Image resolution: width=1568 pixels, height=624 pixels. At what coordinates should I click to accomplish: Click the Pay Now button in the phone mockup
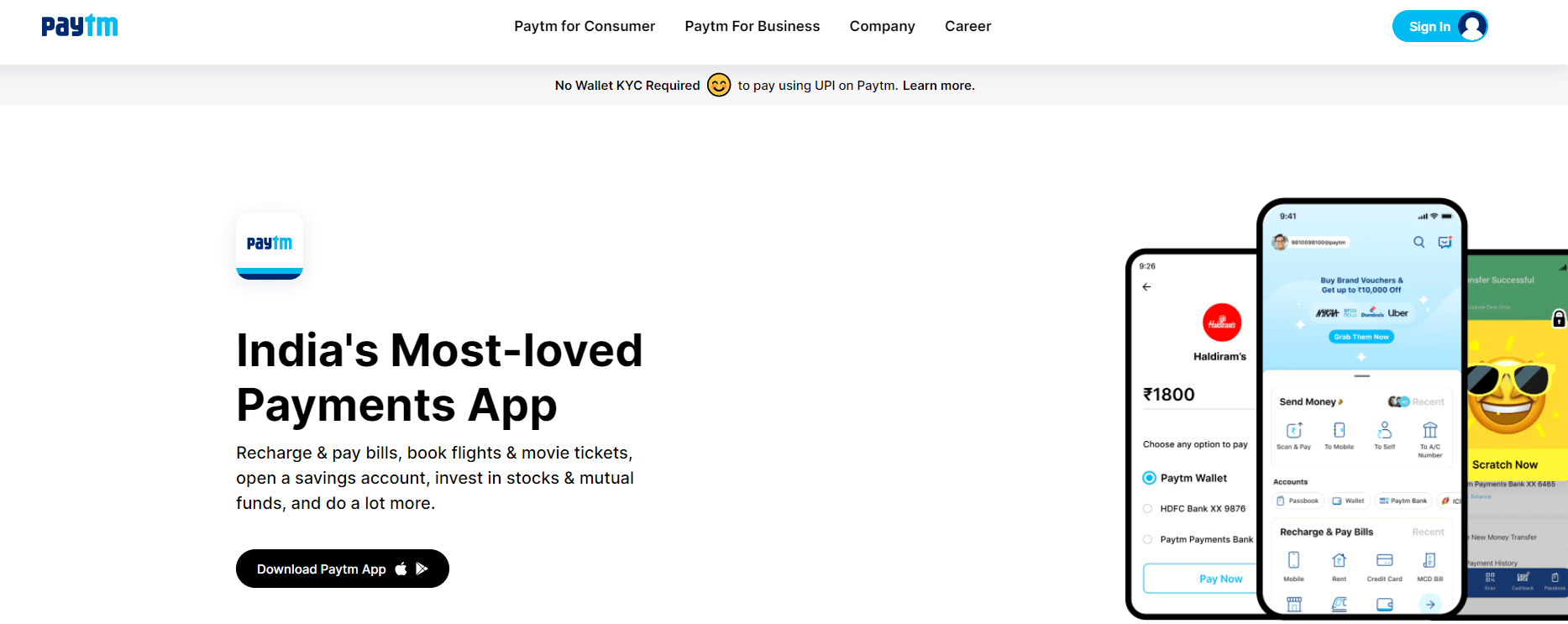click(1201, 579)
